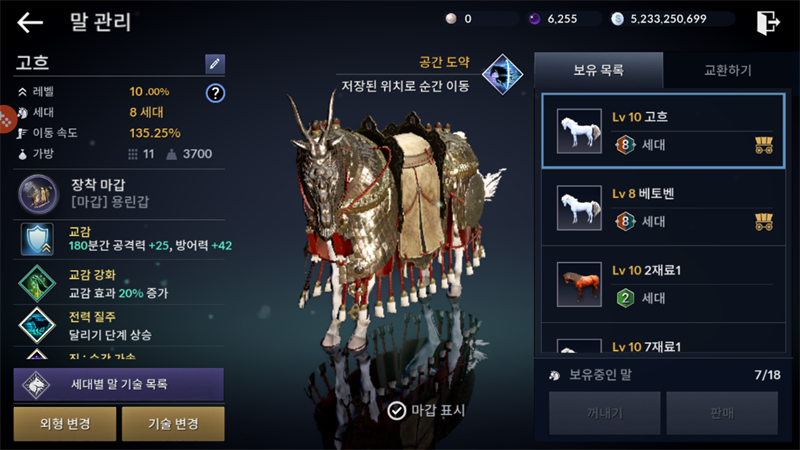Select Lv 10 2재료1 horse entry
Viewport: 800px width, 450px height.
(663, 284)
